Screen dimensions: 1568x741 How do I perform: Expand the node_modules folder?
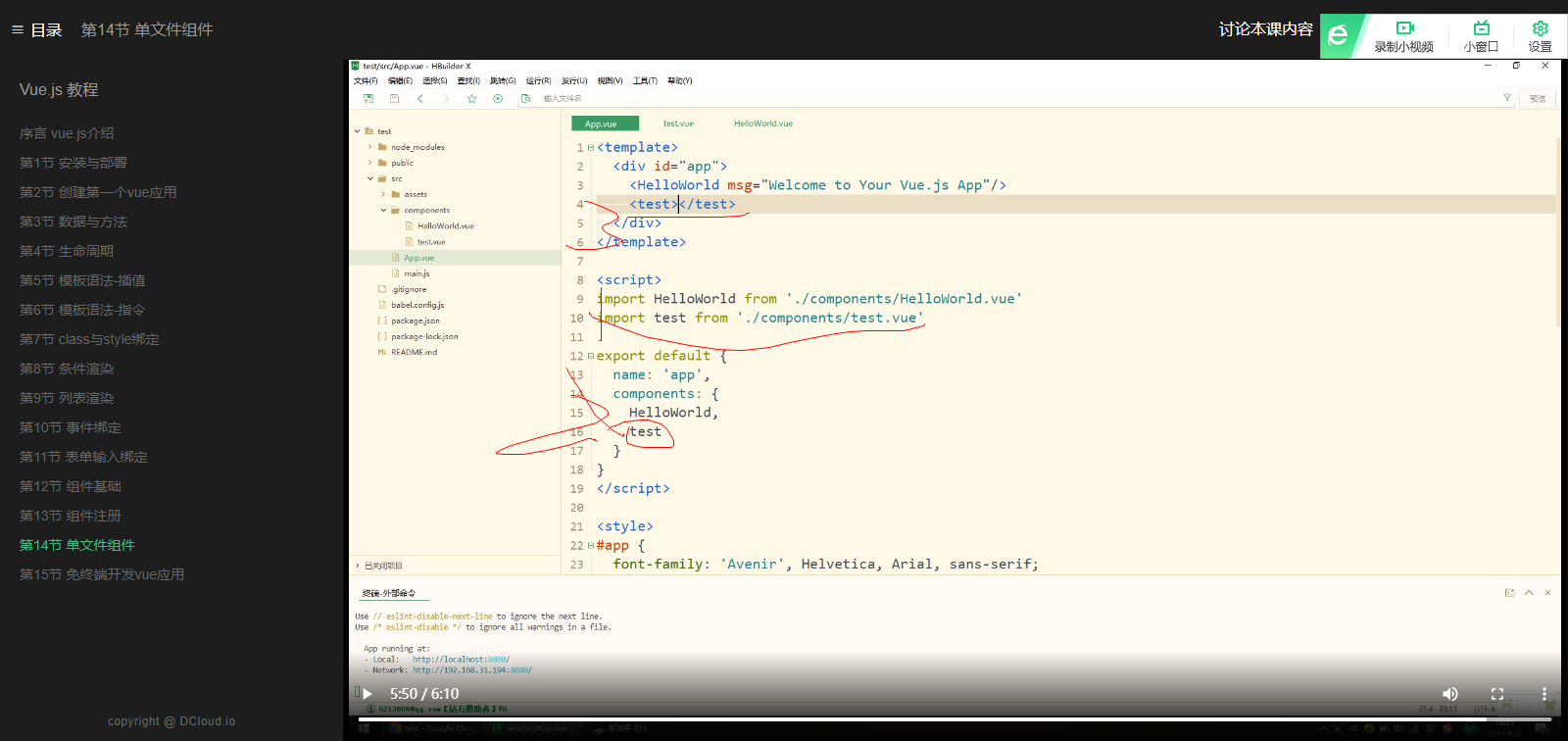(370, 147)
